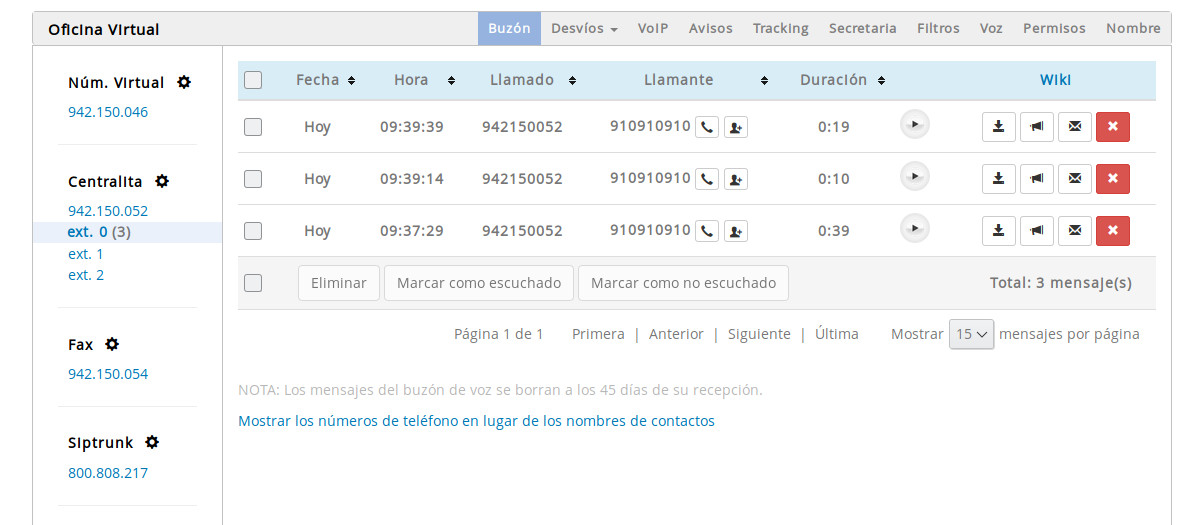Select ext. 1 in Centralita sidebar

(x=86, y=254)
